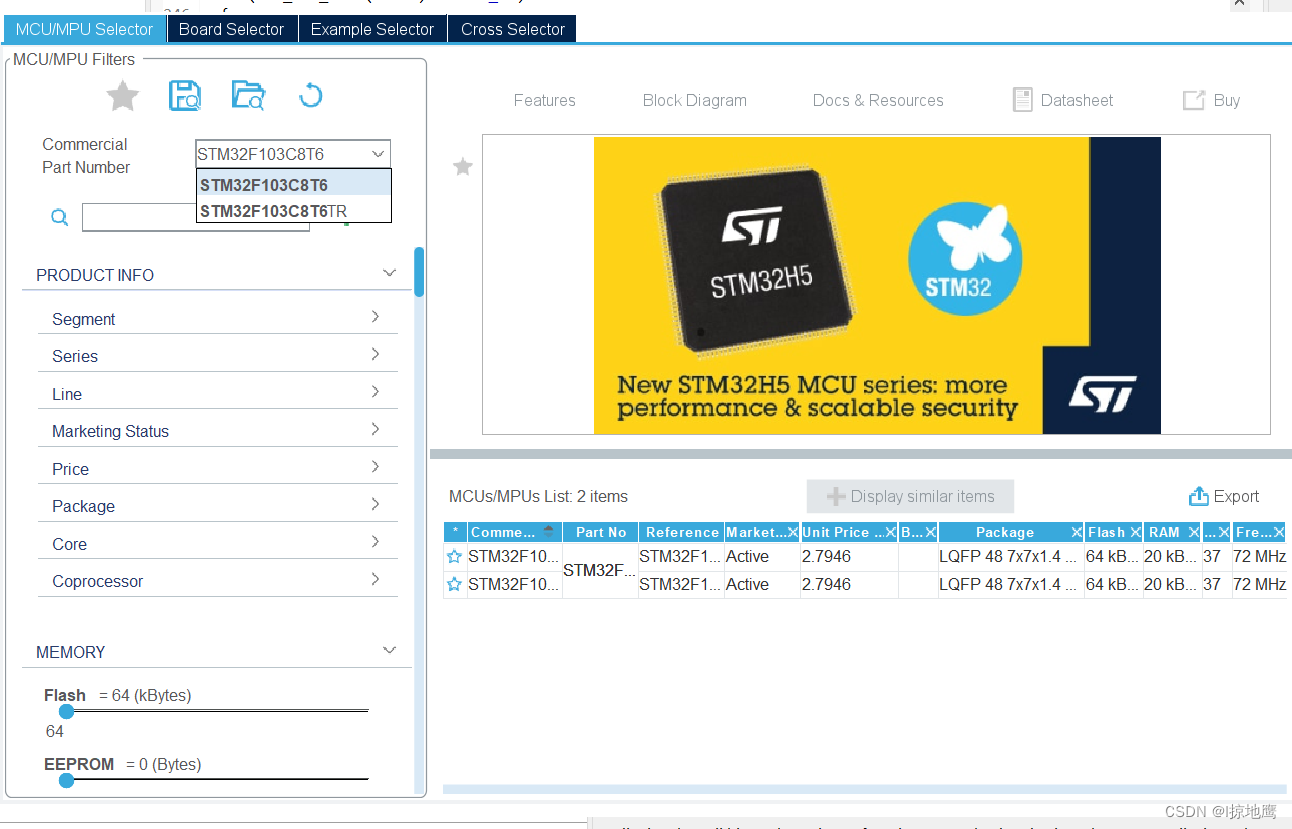Choose STM32F103C8T6TR from the dropdown list
Image resolution: width=1292 pixels, height=829 pixels.
[293, 211]
